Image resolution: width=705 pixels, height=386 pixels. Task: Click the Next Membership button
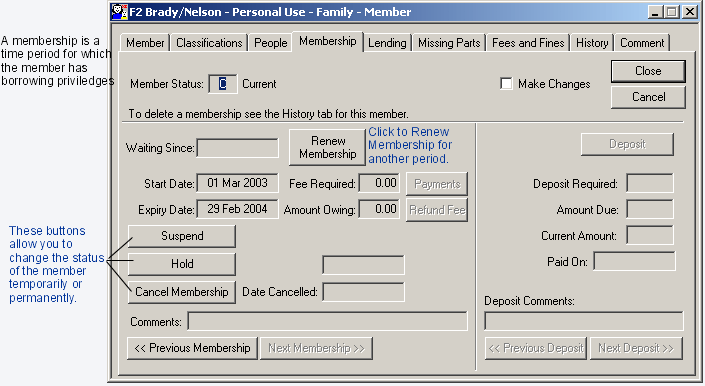tap(316, 348)
